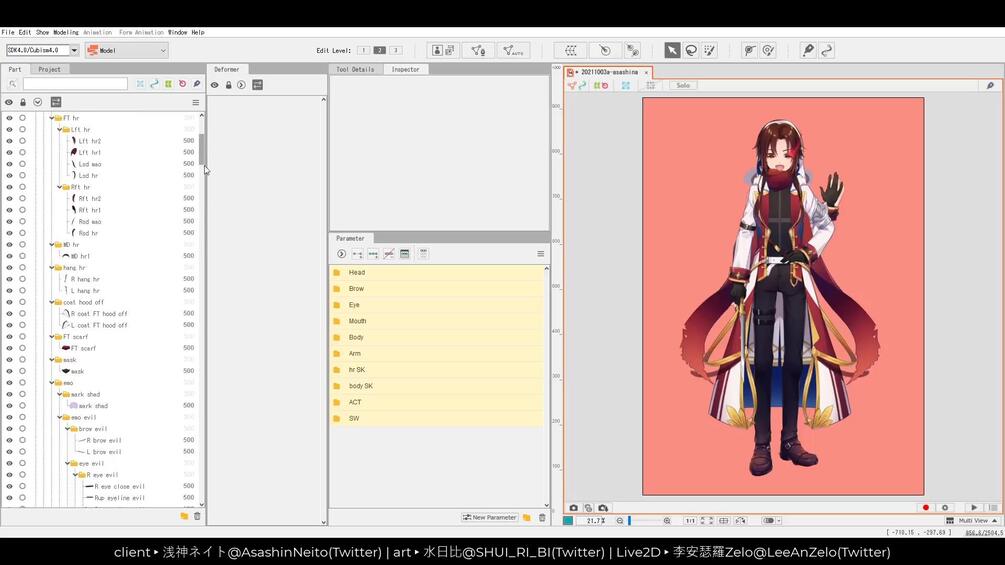Select the glue tool icon
Viewport: 1005px width, 565px height.
pos(749,50)
